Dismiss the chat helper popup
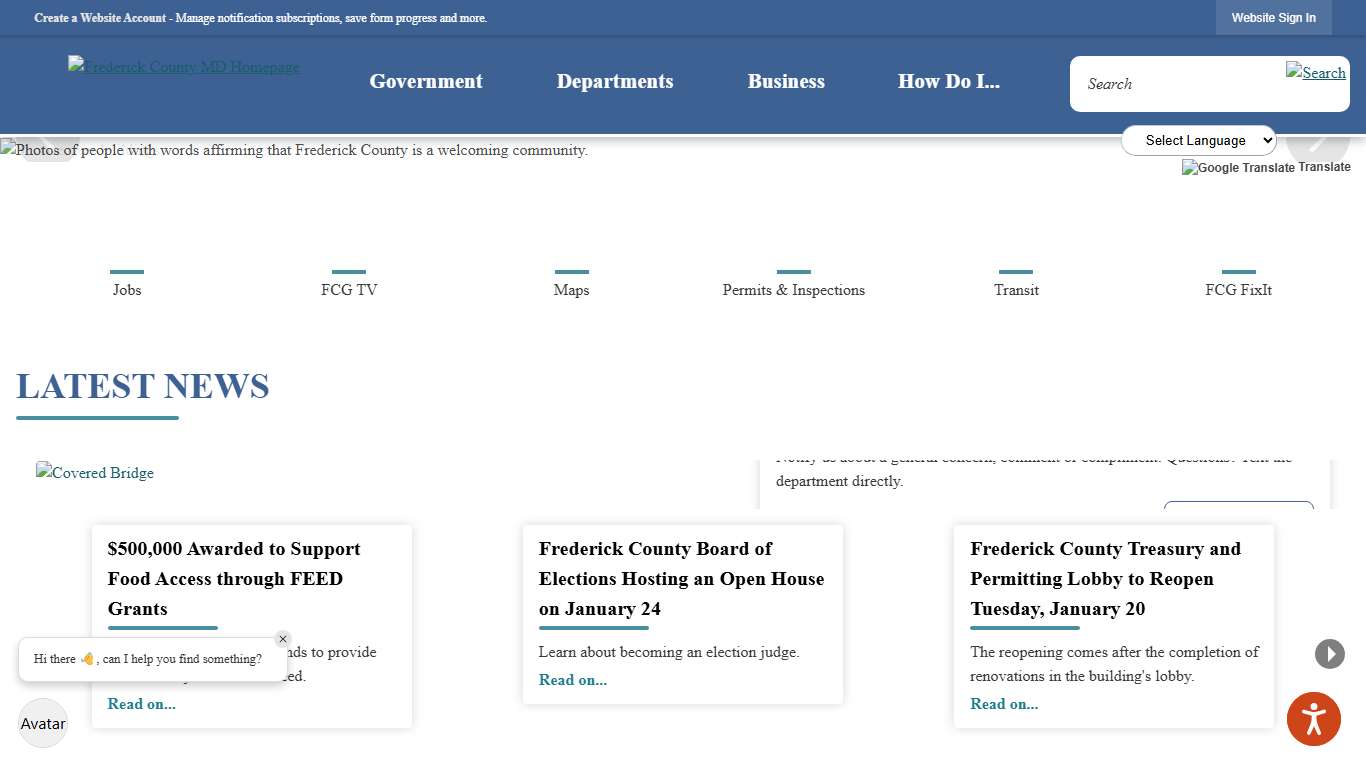The width and height of the screenshot is (1366, 768). click(283, 638)
